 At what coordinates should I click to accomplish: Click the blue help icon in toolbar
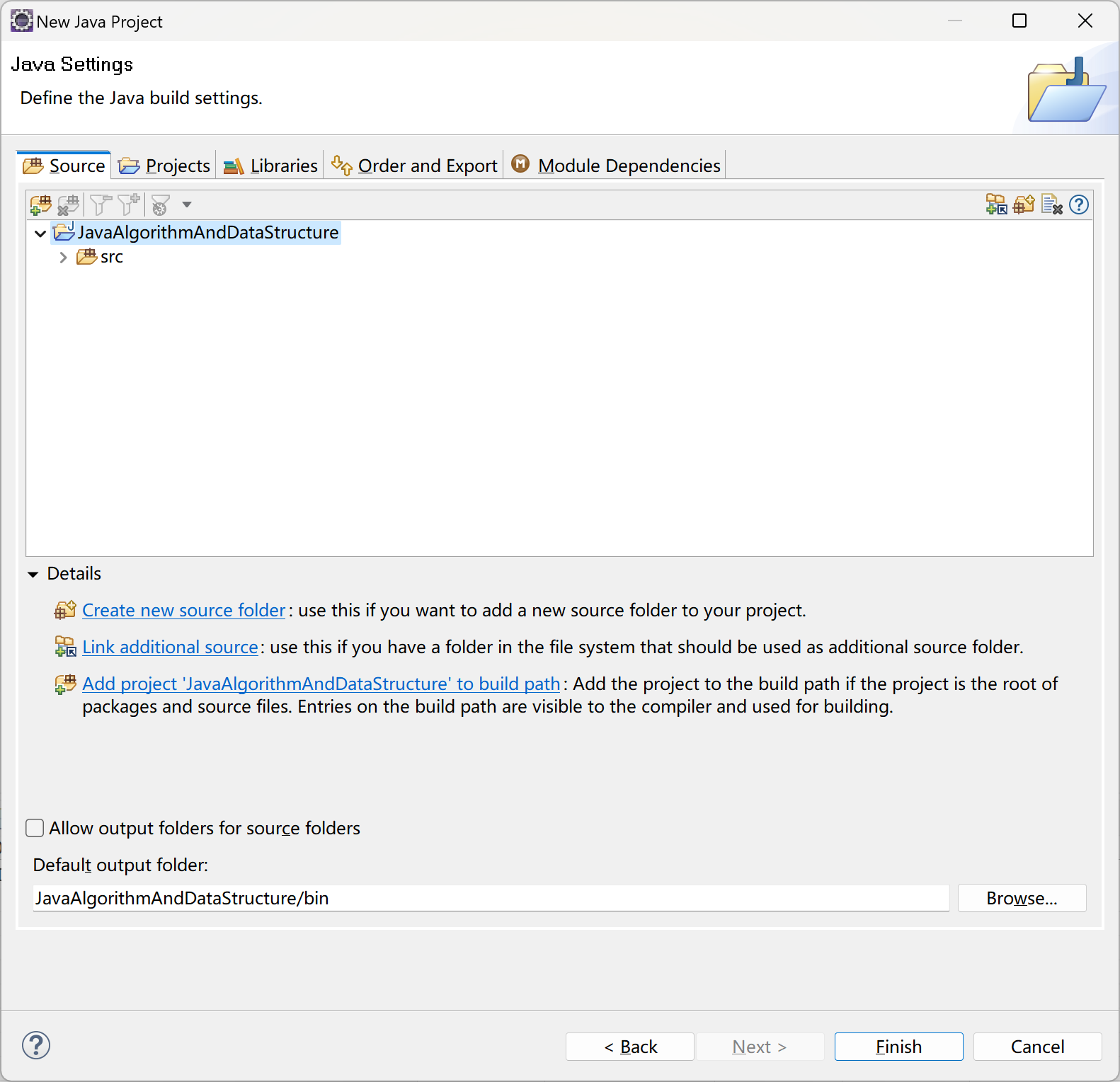[x=1079, y=205]
